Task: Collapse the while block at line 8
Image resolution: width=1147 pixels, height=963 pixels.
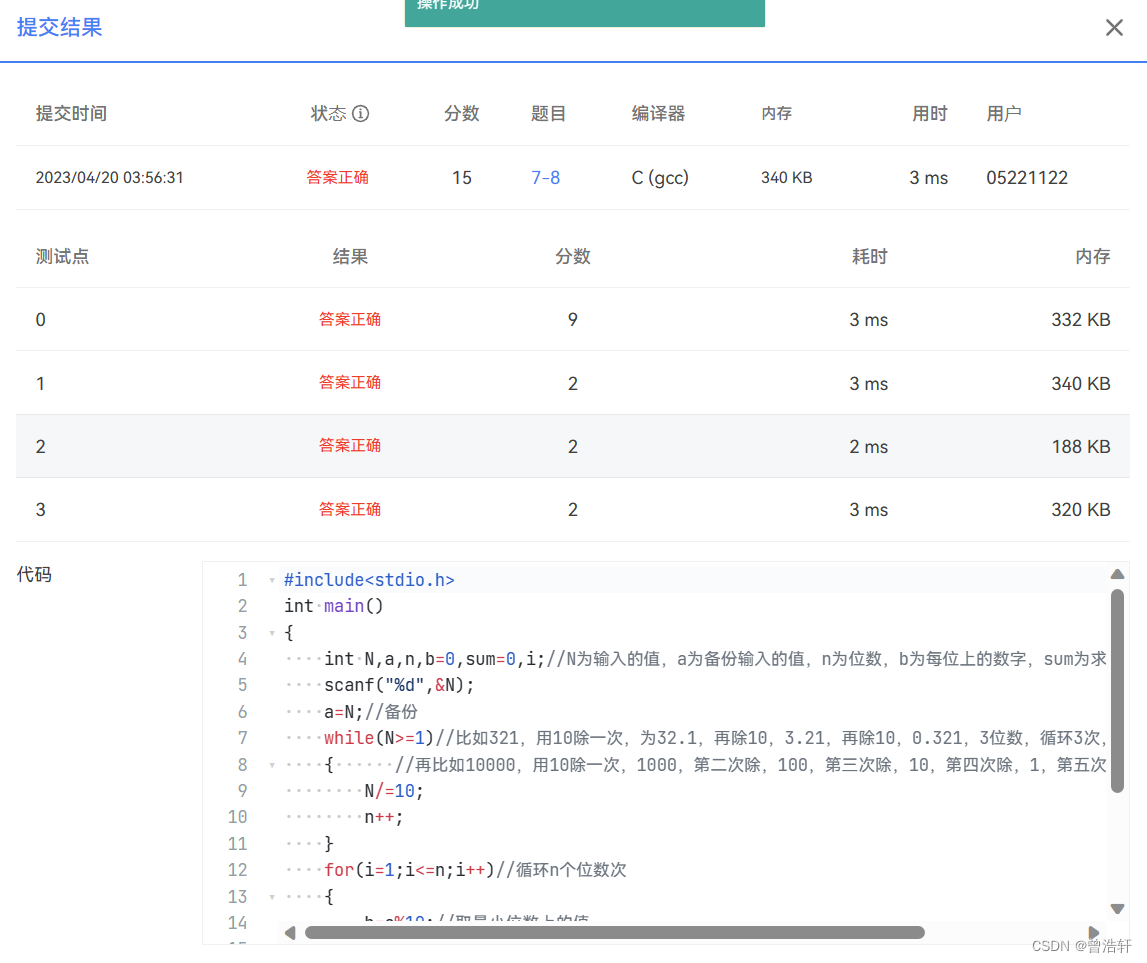Action: [271, 765]
